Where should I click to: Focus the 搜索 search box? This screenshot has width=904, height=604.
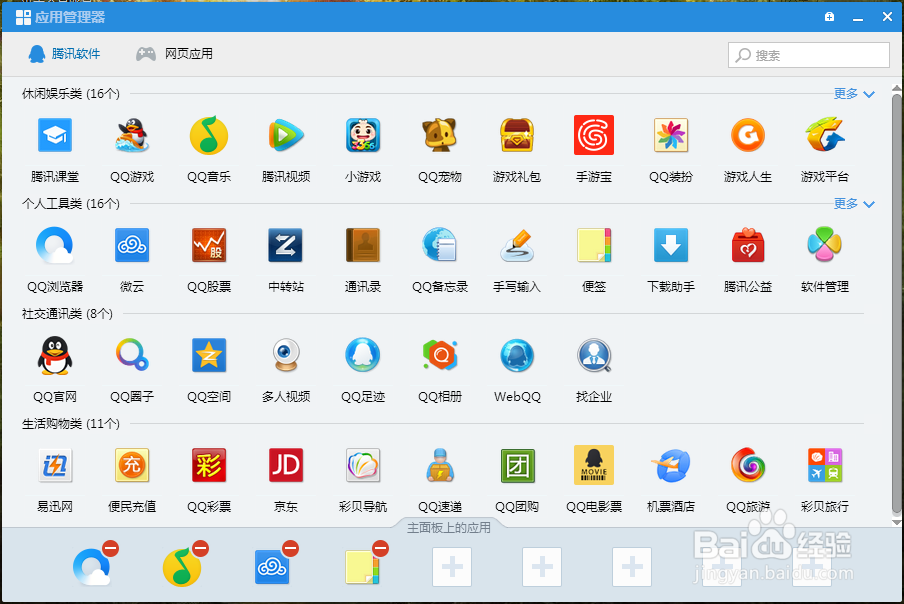(x=808, y=55)
